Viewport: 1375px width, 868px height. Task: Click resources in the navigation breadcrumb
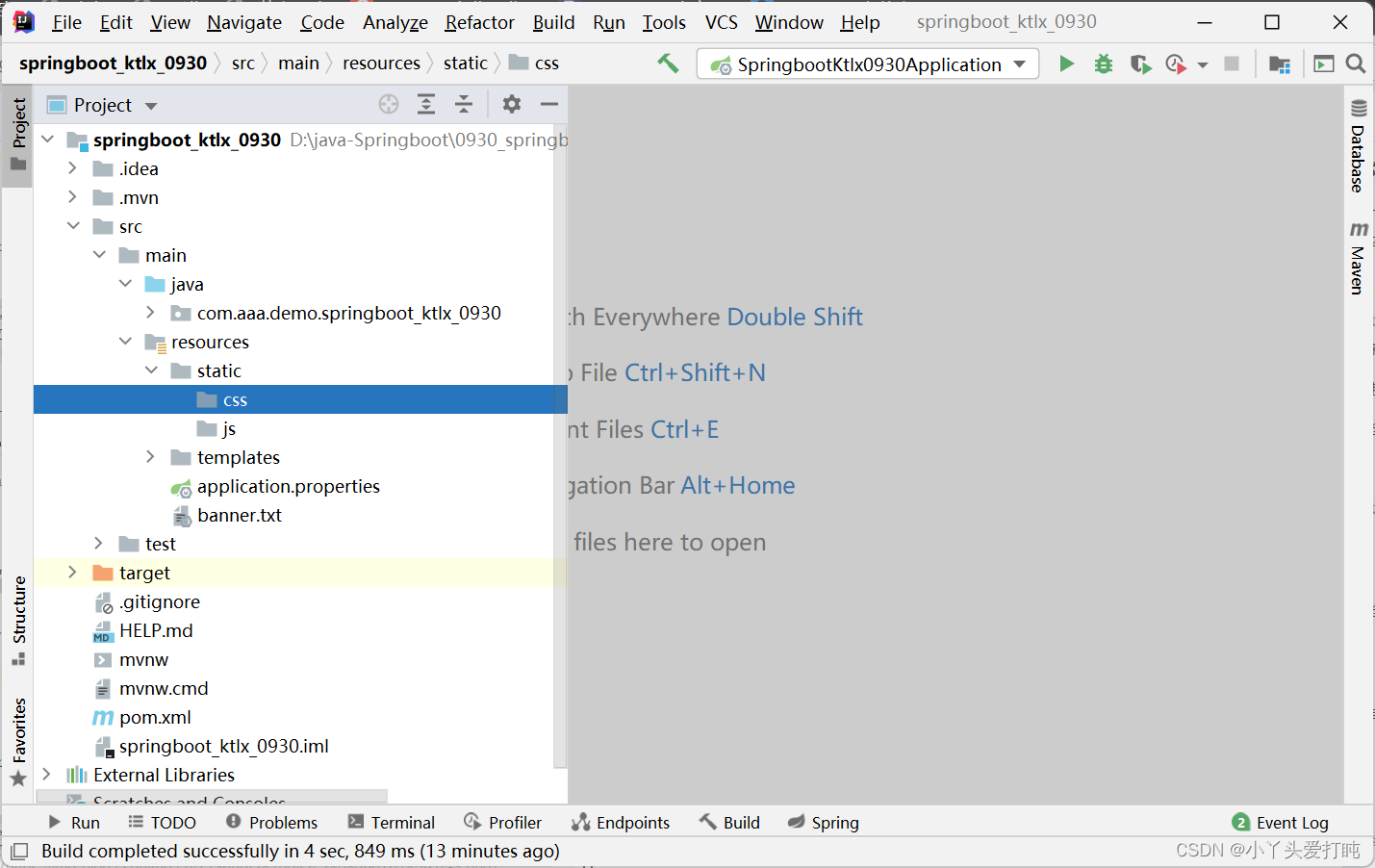click(x=381, y=64)
